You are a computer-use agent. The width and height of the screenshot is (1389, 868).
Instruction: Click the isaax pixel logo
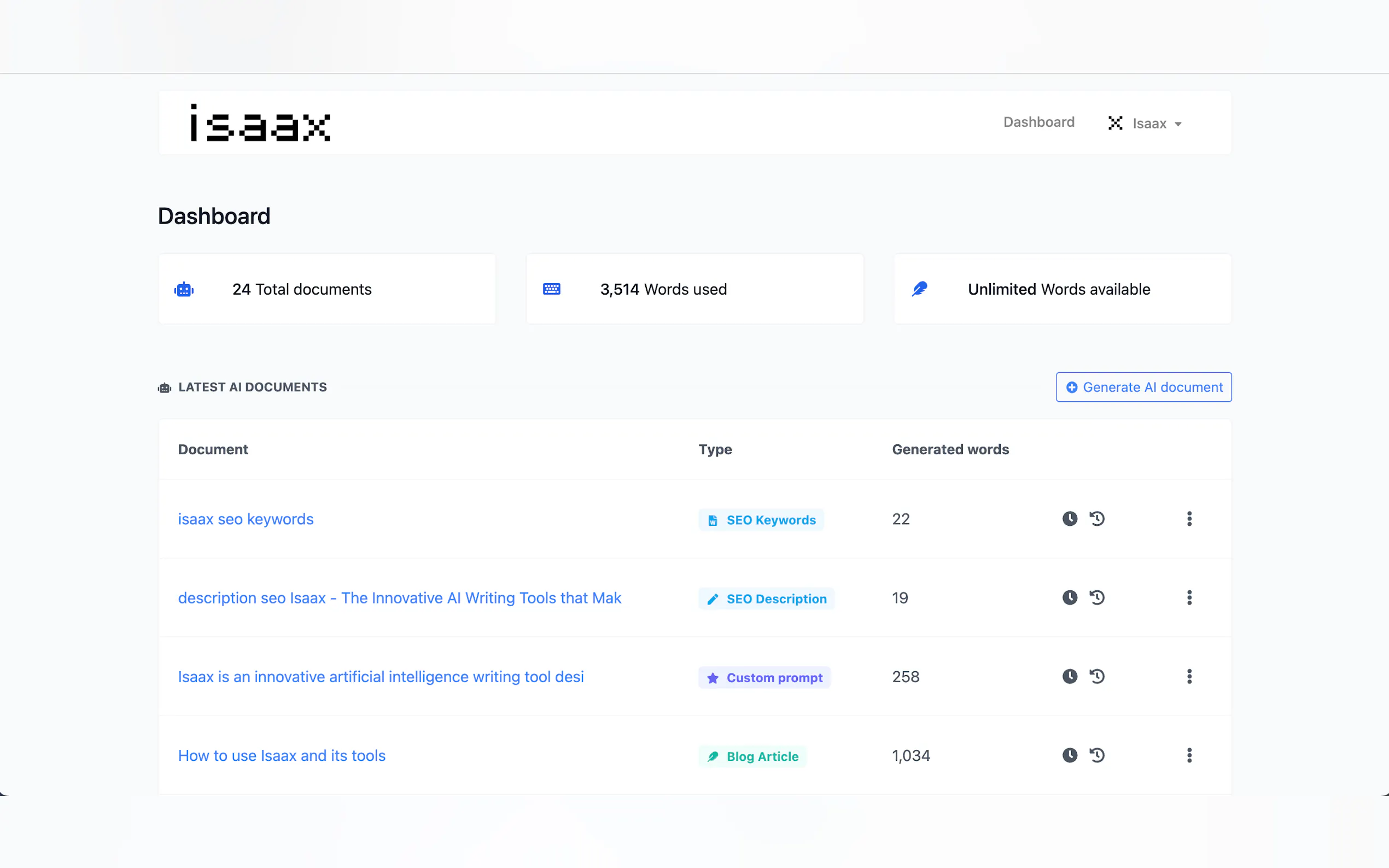(x=260, y=123)
